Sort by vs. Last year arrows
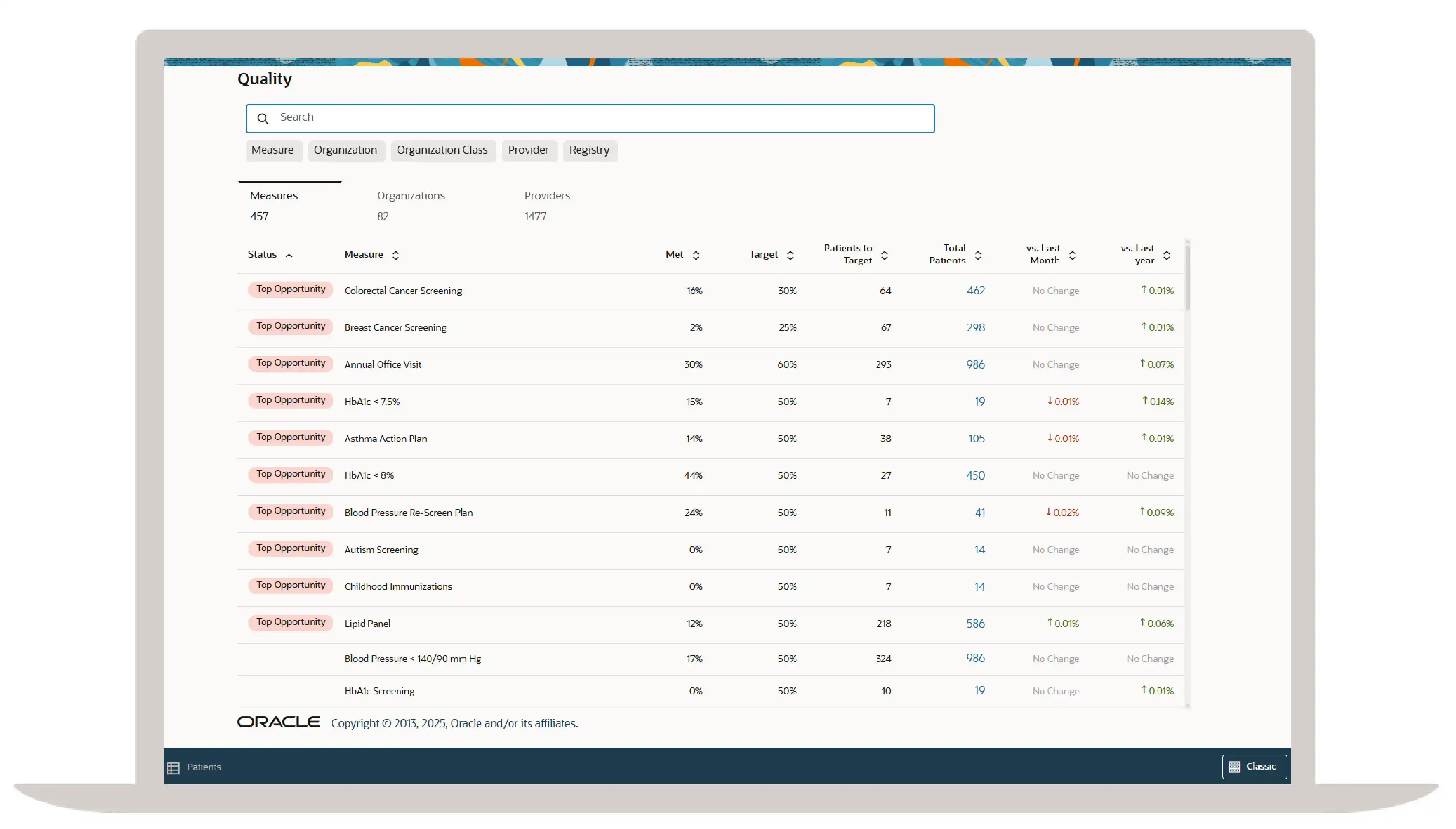The image size is (1456, 829). 1166,255
